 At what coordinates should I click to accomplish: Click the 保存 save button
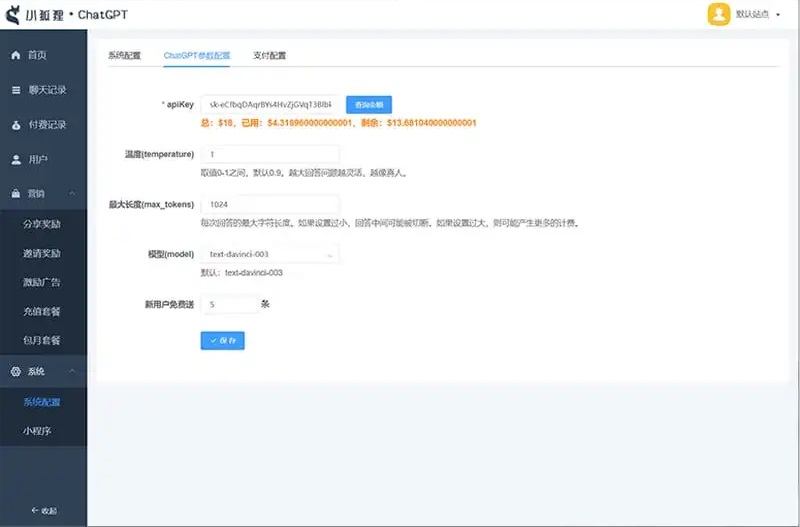(x=222, y=340)
